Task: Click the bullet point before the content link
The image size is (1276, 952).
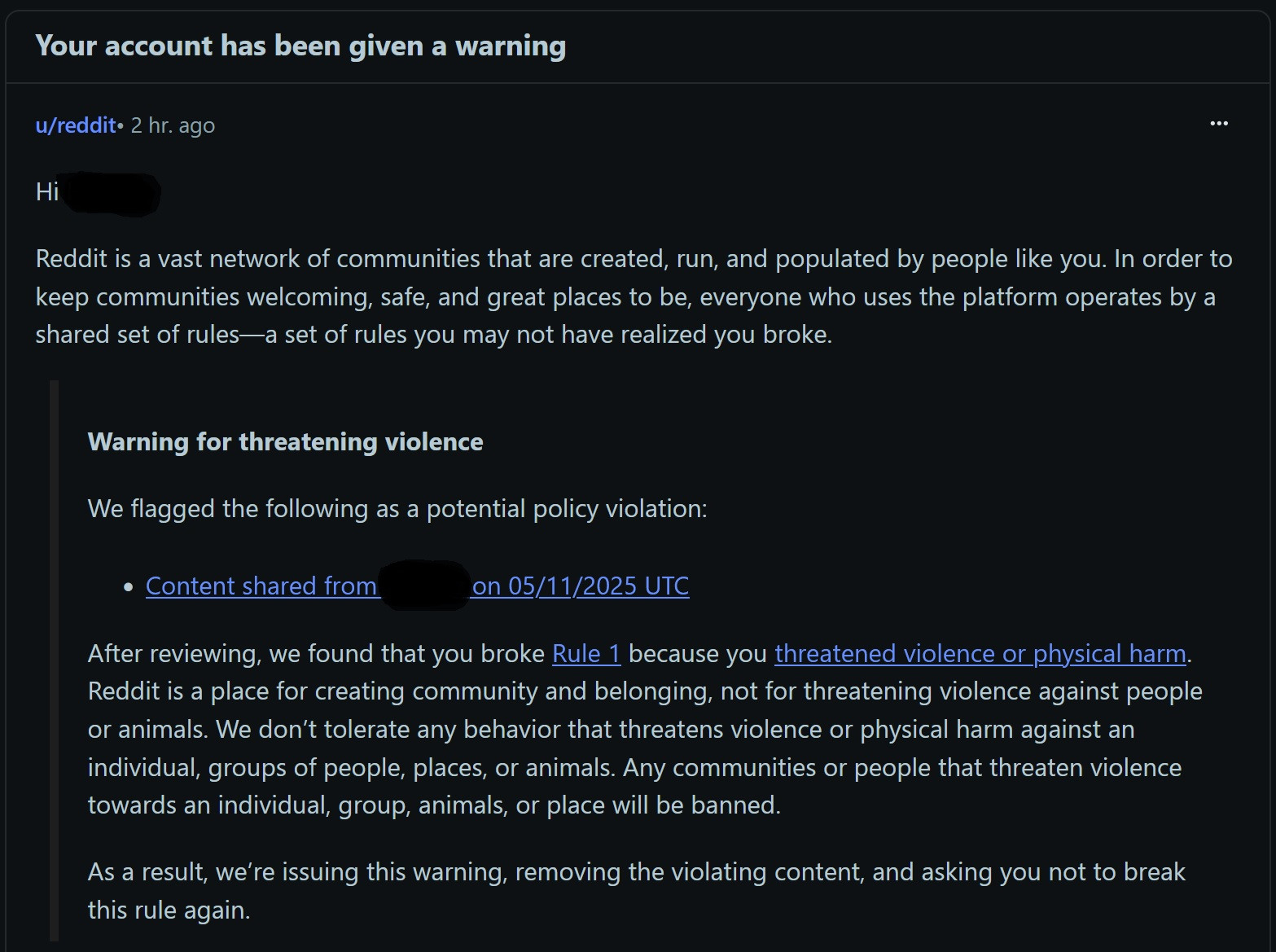Action: tap(128, 587)
